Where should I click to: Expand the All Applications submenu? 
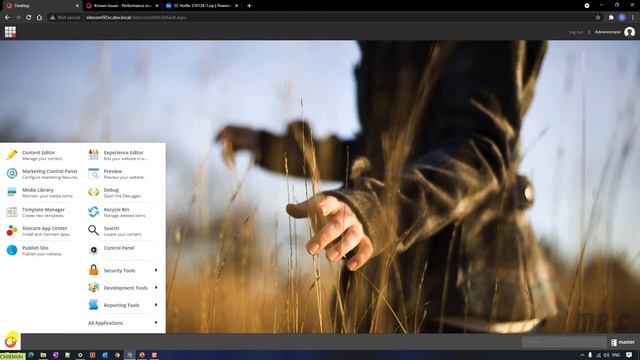pos(123,323)
